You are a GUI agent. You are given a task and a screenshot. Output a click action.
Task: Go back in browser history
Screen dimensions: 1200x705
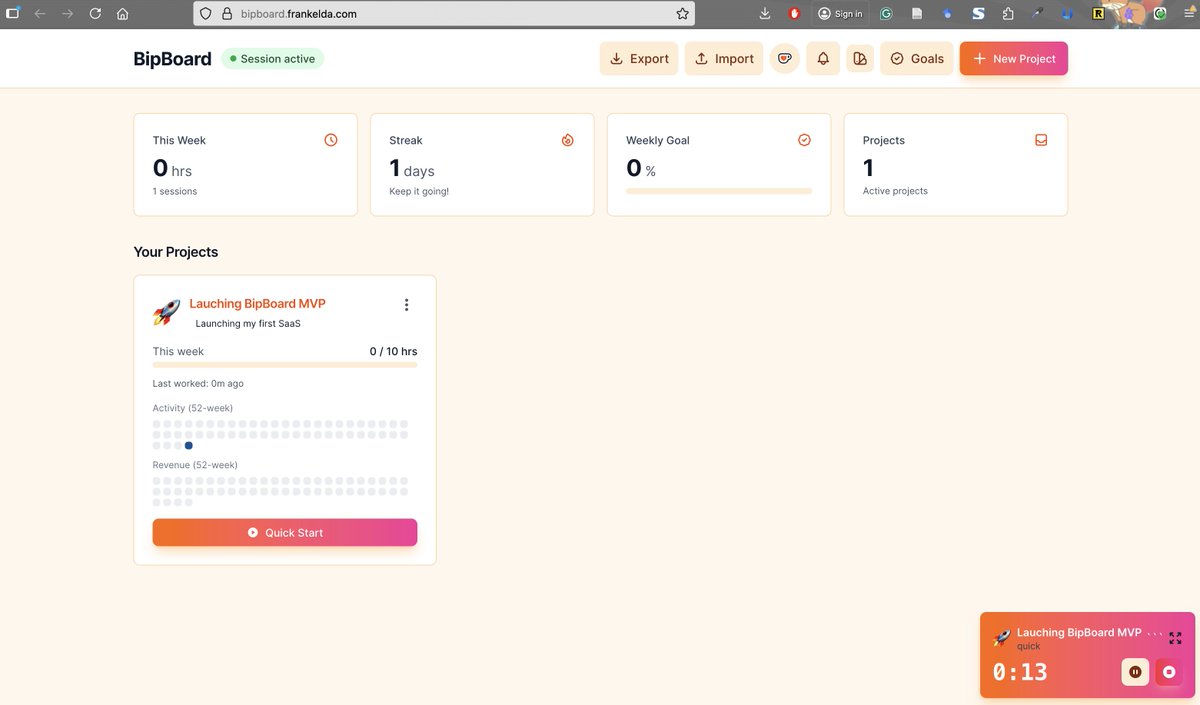tap(40, 14)
